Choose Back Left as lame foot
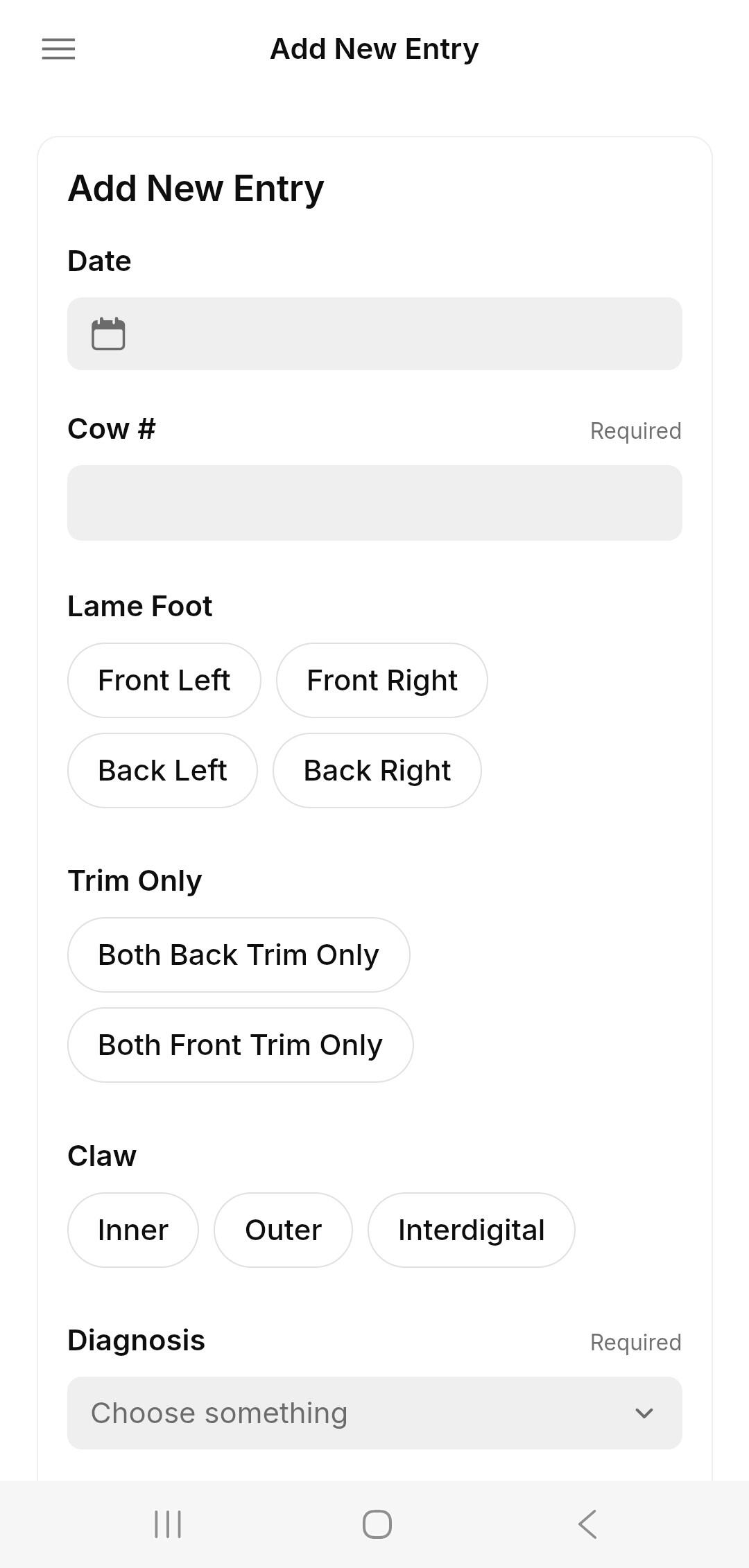The image size is (749, 1568). click(x=162, y=771)
